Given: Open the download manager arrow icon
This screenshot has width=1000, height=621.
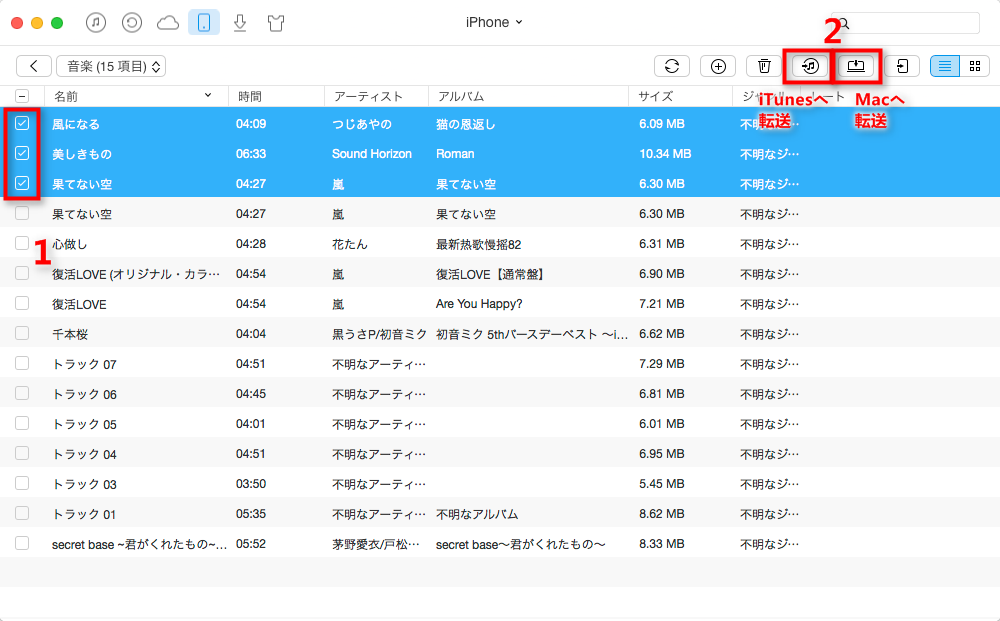Looking at the screenshot, I should 240,23.
